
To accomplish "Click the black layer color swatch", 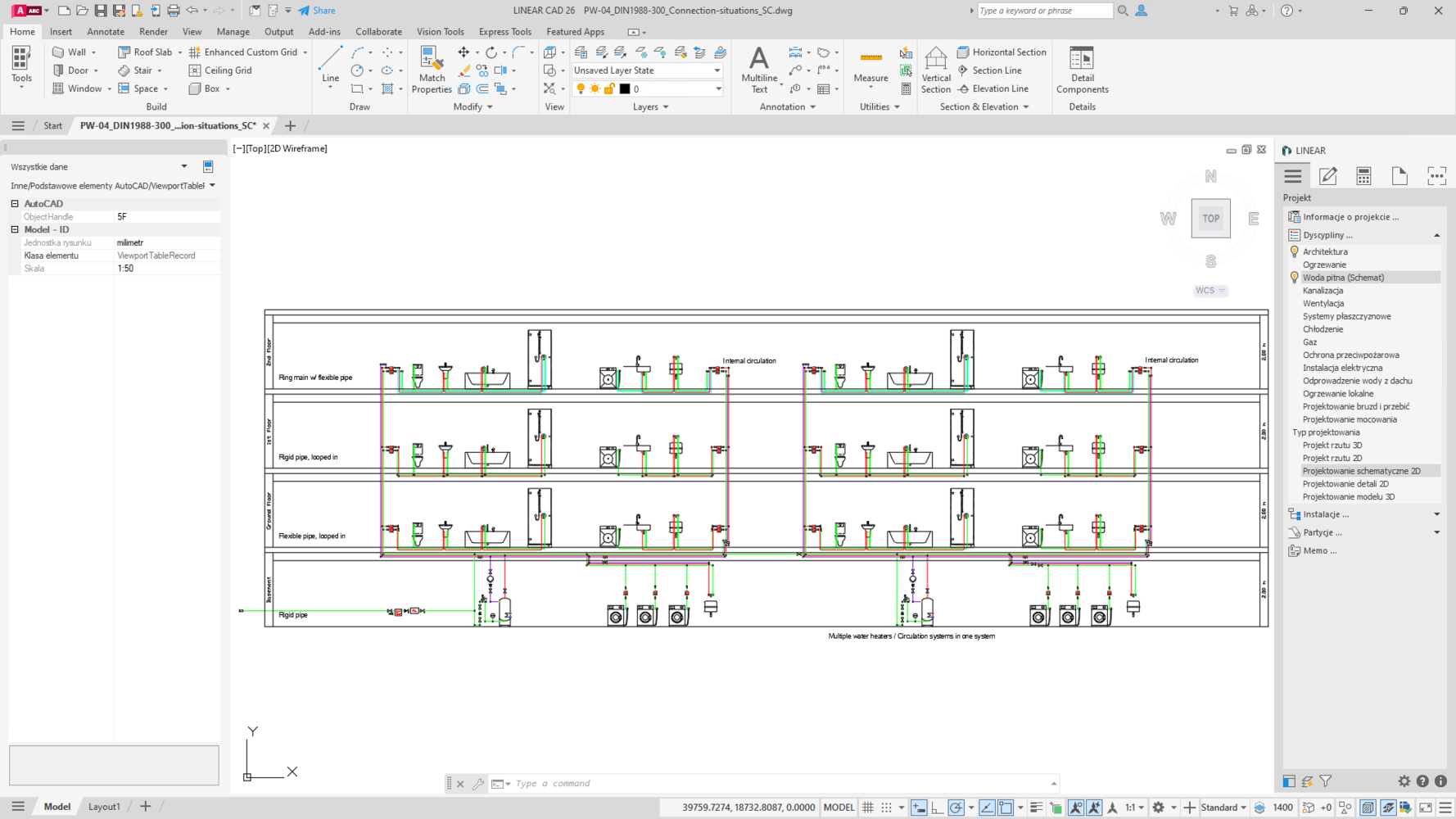I will coord(625,89).
